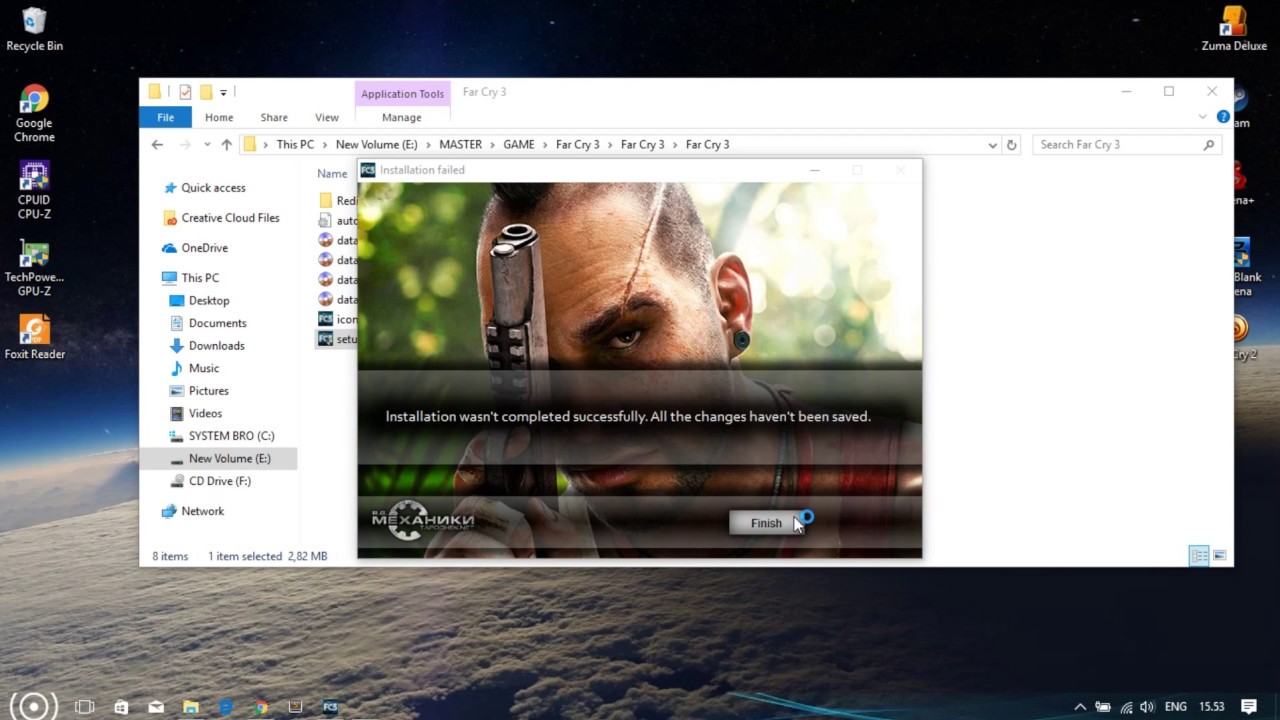The image size is (1280, 720).
Task: Expand the ribbon with the chevron
Action: 1203,117
